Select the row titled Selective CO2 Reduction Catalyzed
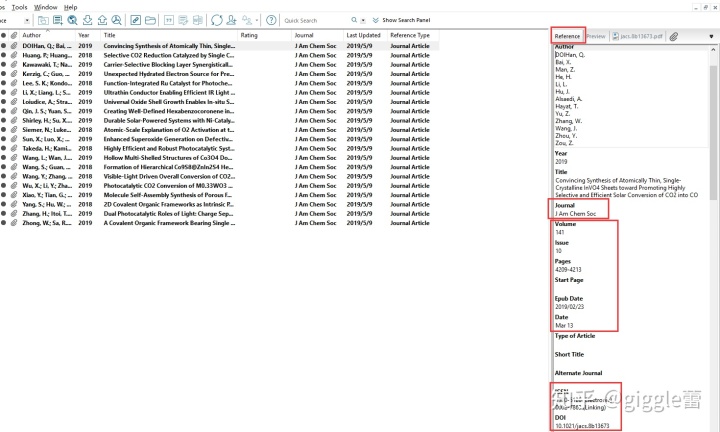This screenshot has width=720, height=432. click(219, 55)
